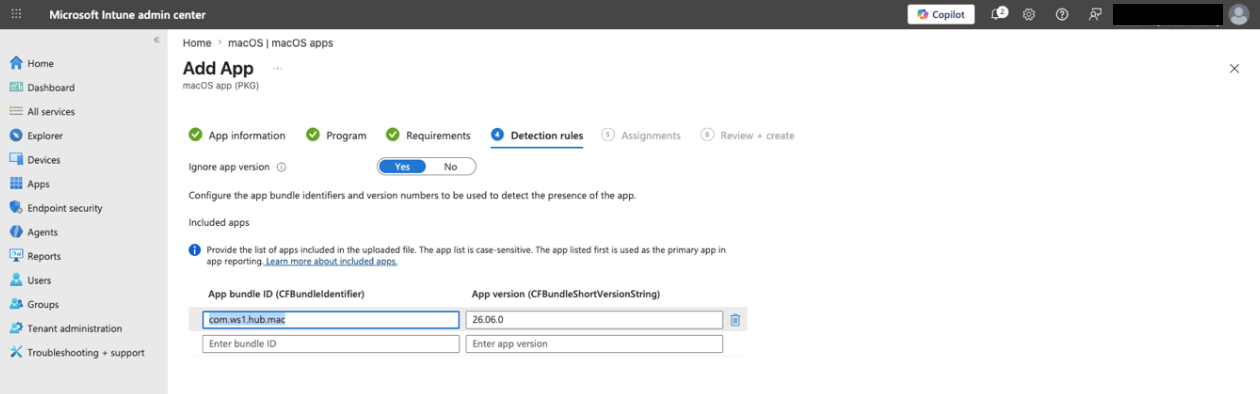This screenshot has height=394, width=1260.
Task: Click the empty Enter bundle ID field
Action: (331, 344)
